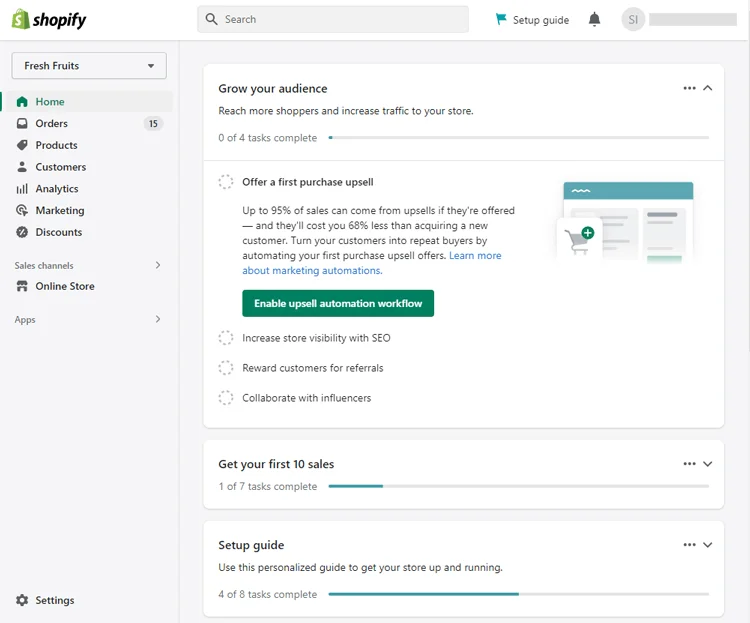Follow 'Learn more about marketing automations' link
The width and height of the screenshot is (750, 623).
(372, 263)
